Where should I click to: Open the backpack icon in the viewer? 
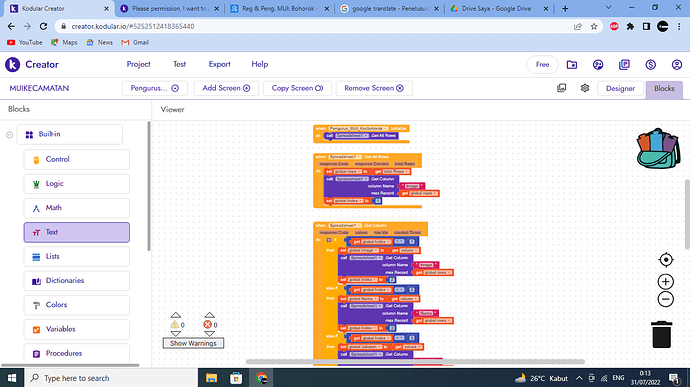coord(658,148)
